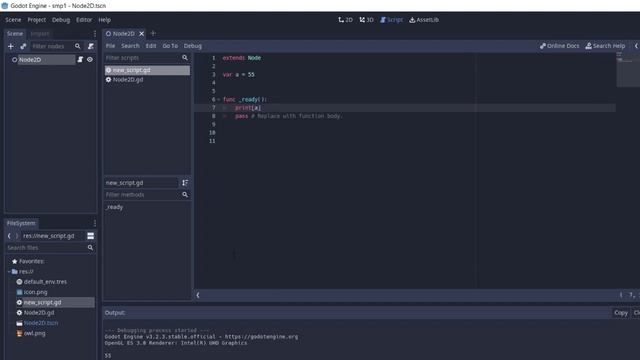Select Favorites in FileSystem tree
The height and width of the screenshot is (360, 640).
28,261
